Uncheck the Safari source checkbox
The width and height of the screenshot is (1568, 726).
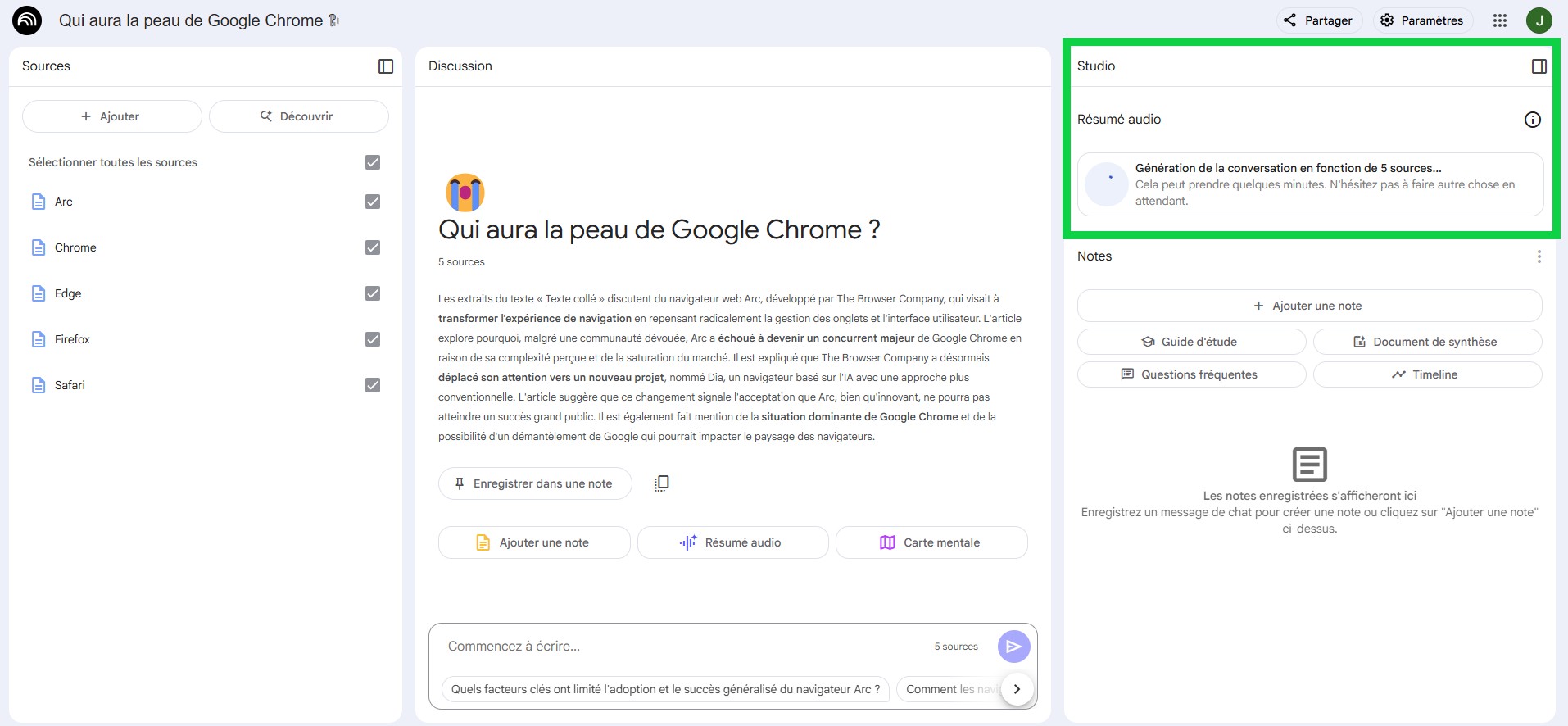click(x=373, y=385)
